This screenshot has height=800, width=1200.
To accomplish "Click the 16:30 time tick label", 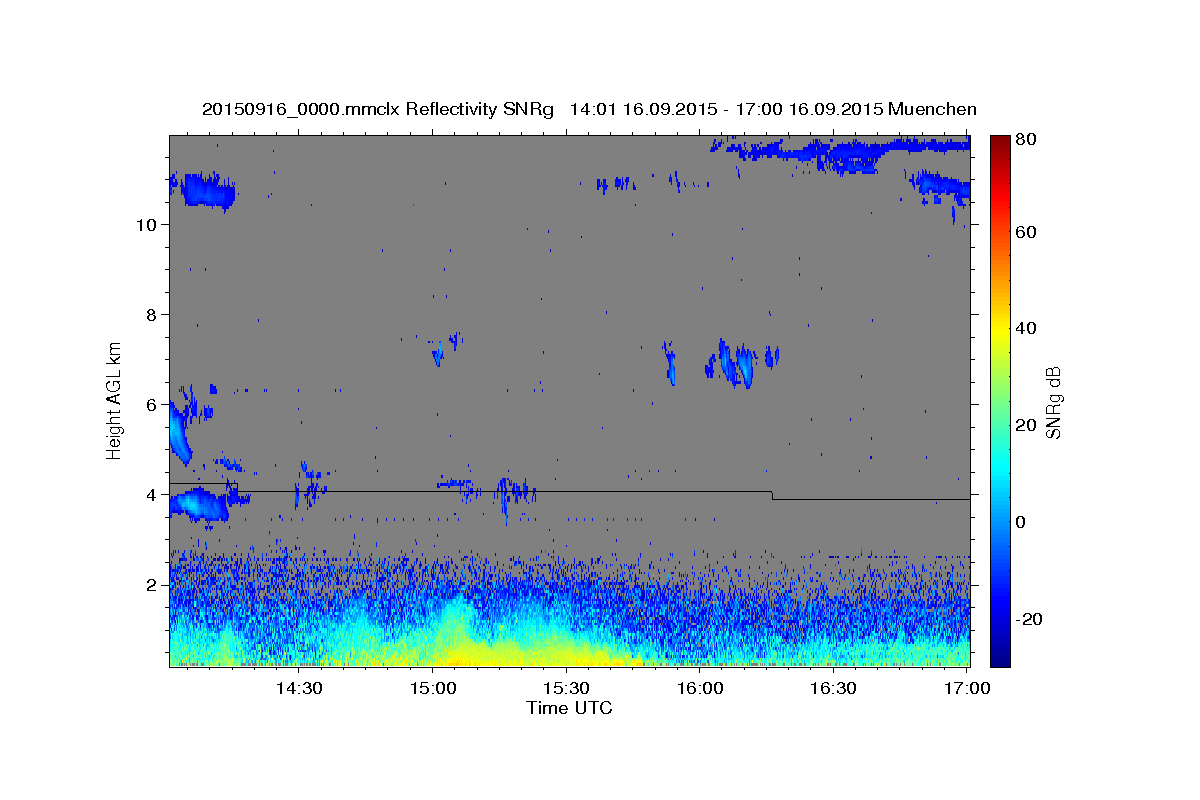I will click(x=834, y=688).
